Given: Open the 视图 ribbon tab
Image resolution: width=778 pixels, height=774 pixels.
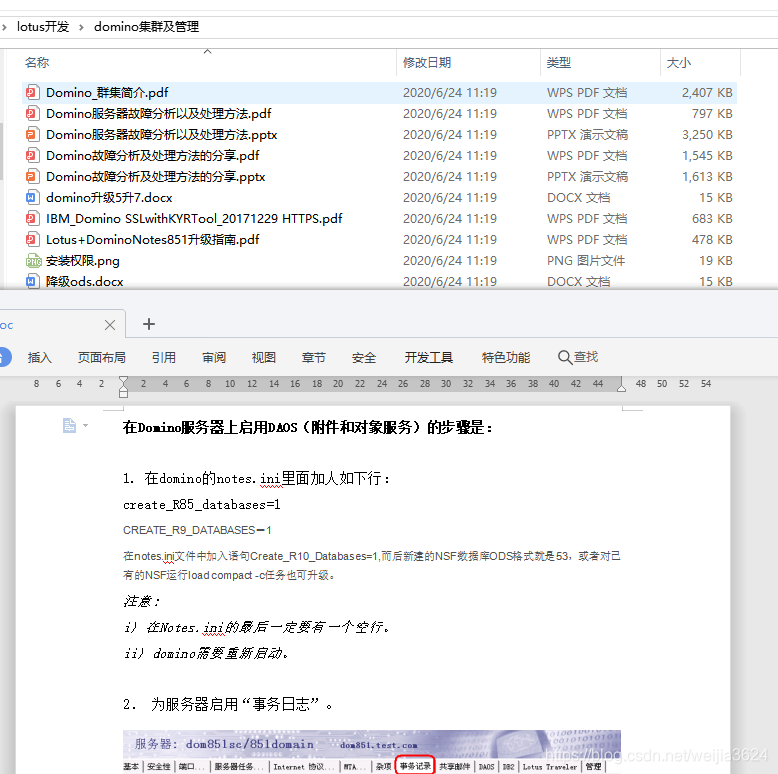Looking at the screenshot, I should point(263,357).
